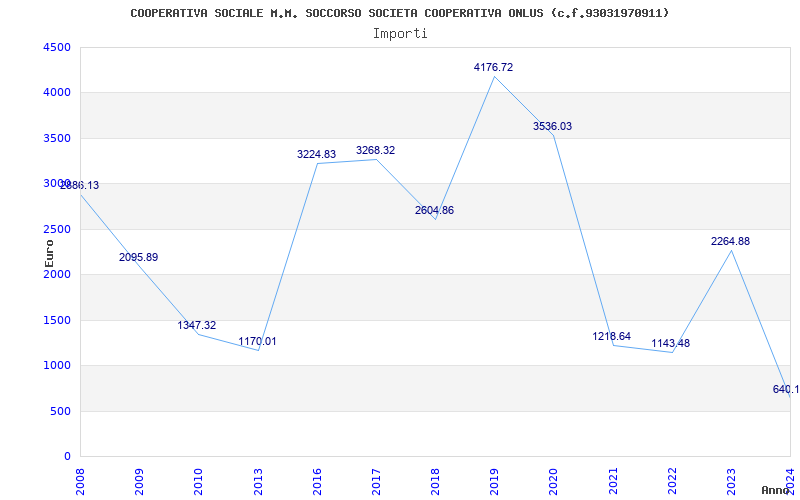Click the x-axis year 2020
Viewport: 800px width, 500px height.
coord(554,481)
